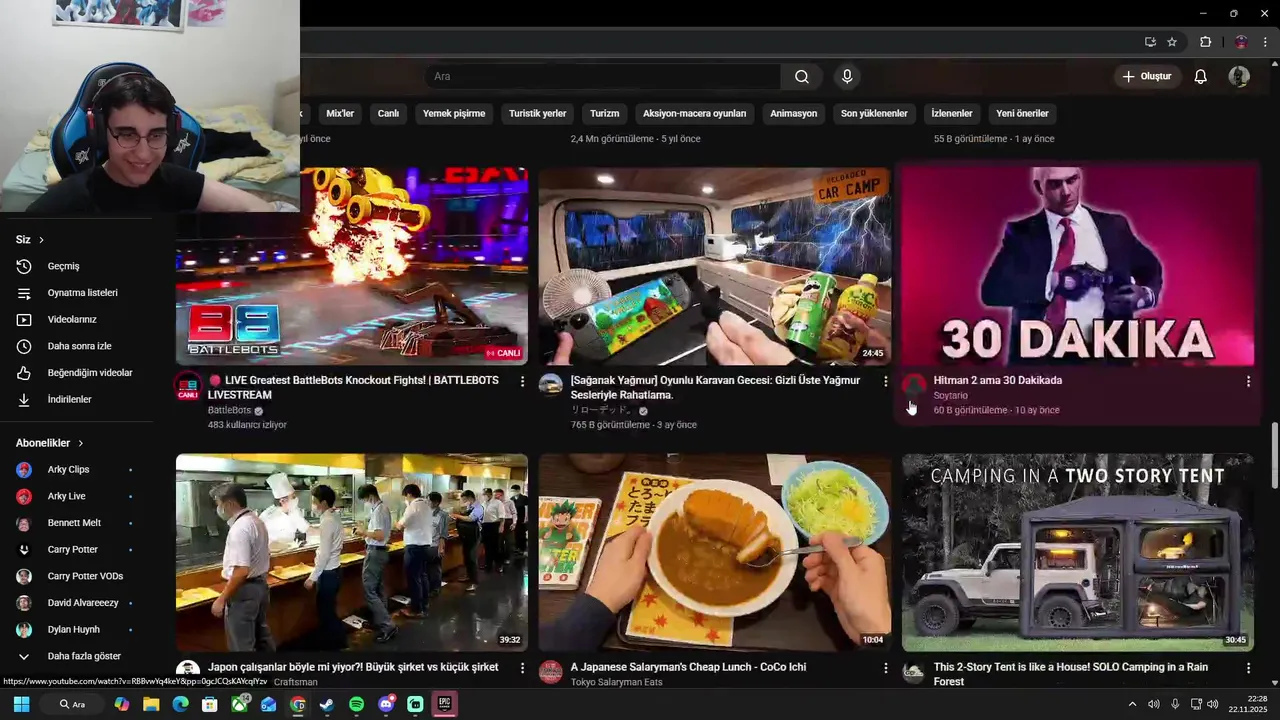Open Tokyo Salaryman Eats channel avatar
1280x720 pixels.
click(x=551, y=671)
